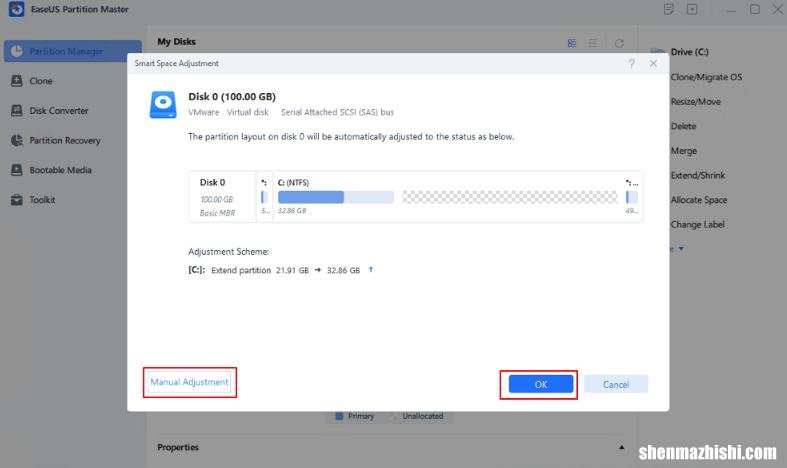Click the Bootable Media sidebar icon

pos(17,170)
